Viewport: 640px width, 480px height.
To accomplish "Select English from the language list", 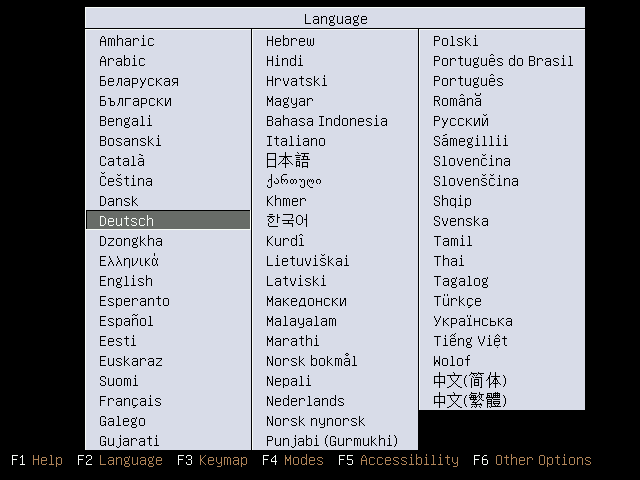I will pyautogui.click(x=126, y=281).
